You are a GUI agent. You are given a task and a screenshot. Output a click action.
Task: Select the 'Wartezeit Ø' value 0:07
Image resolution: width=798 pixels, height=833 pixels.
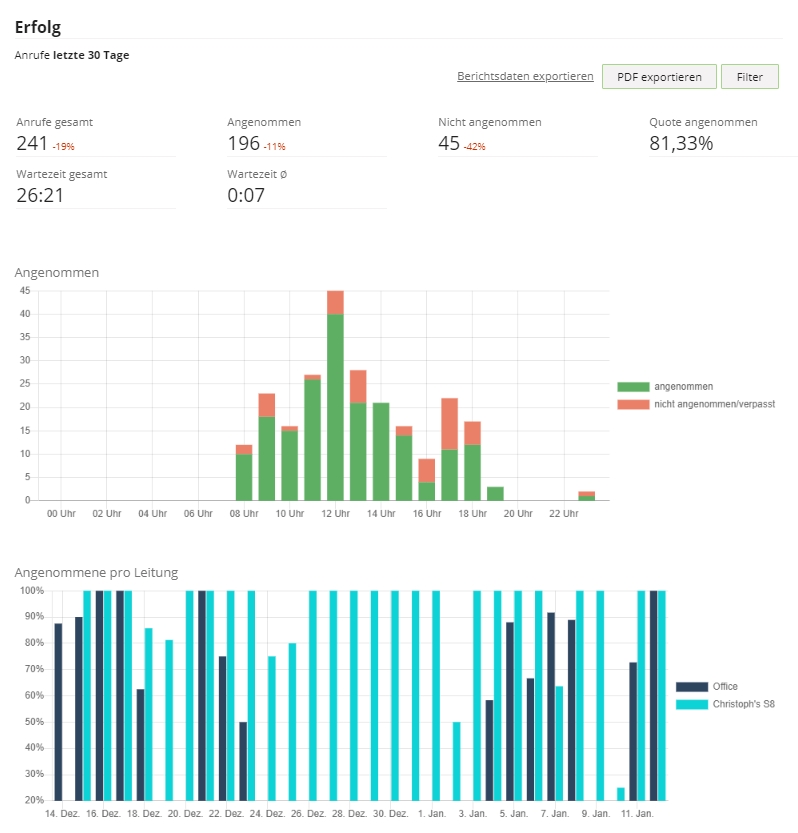pos(245,196)
